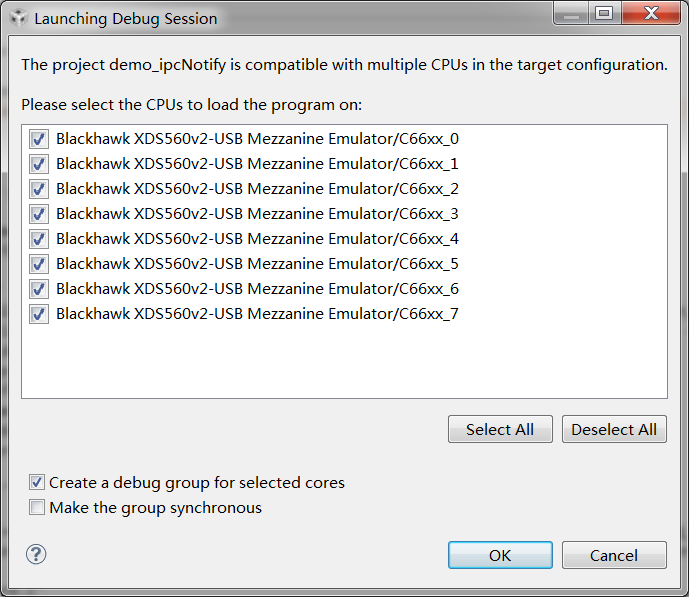This screenshot has height=597, width=689.
Task: Close the Launching Debug Session dialog
Action: click(x=651, y=13)
